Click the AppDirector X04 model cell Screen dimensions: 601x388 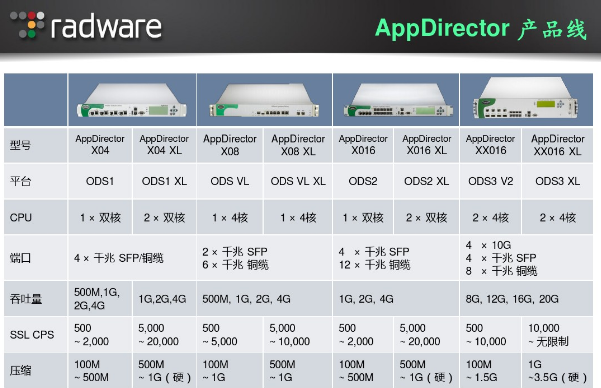pos(100,145)
